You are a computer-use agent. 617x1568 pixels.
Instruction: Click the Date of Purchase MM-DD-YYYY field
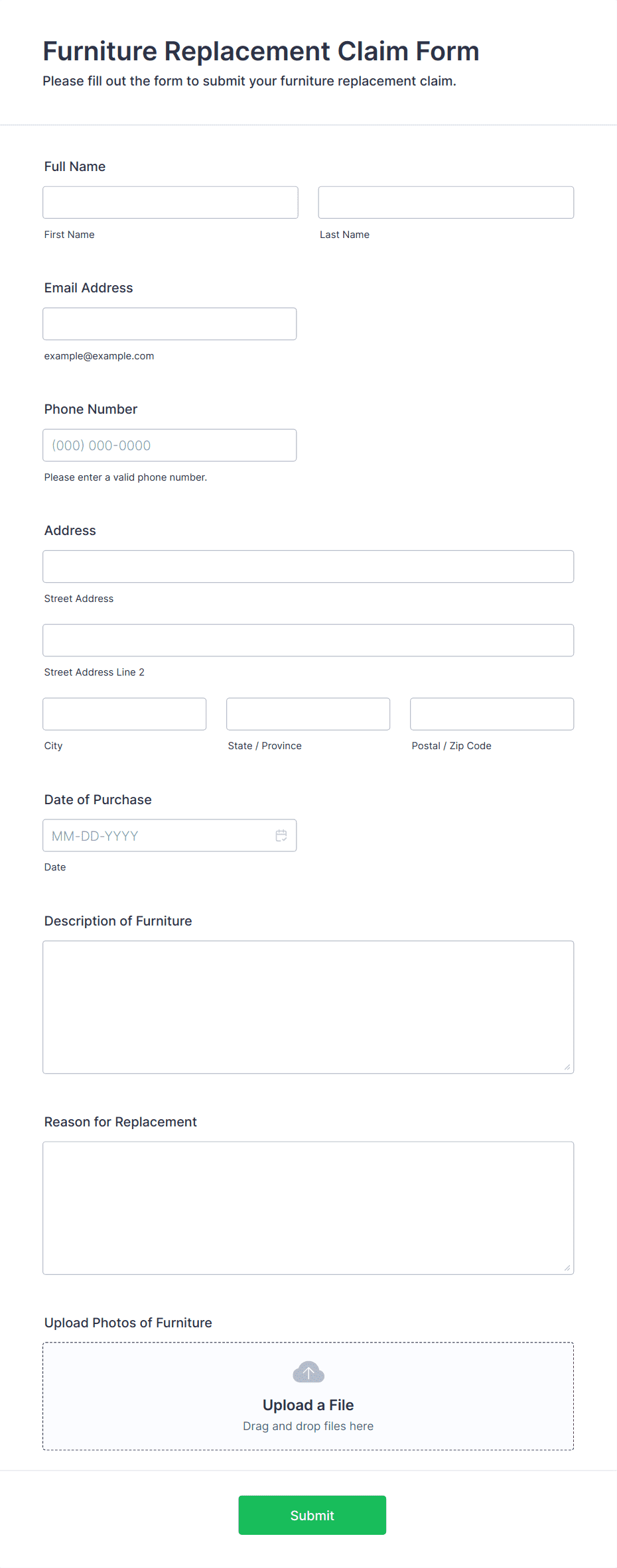[x=170, y=835]
